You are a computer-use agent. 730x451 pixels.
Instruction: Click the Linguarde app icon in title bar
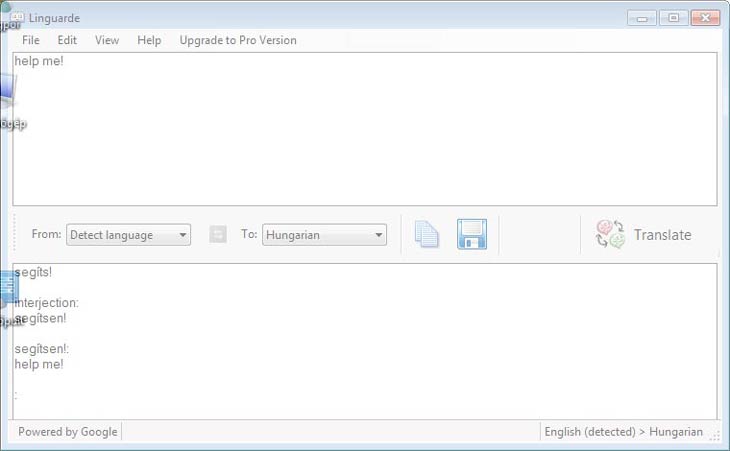click(16, 18)
